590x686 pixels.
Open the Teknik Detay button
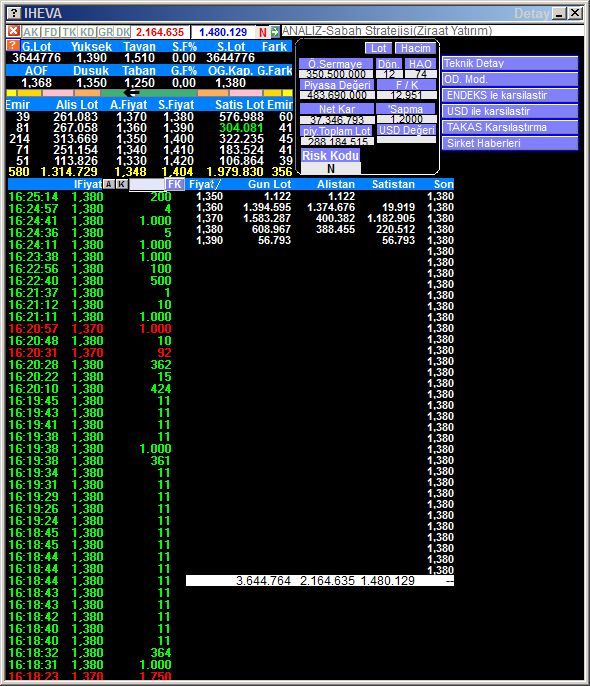(x=510, y=63)
